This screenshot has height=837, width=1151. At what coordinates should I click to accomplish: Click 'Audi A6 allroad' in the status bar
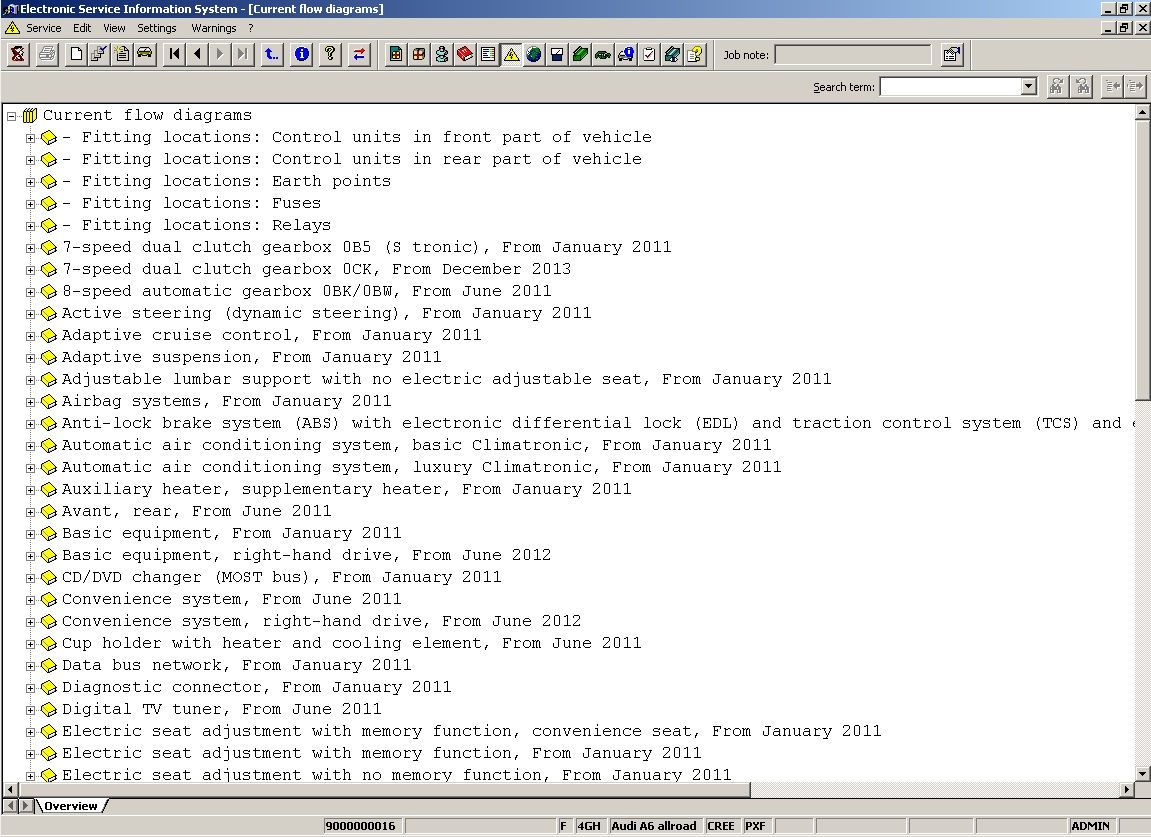(x=653, y=826)
